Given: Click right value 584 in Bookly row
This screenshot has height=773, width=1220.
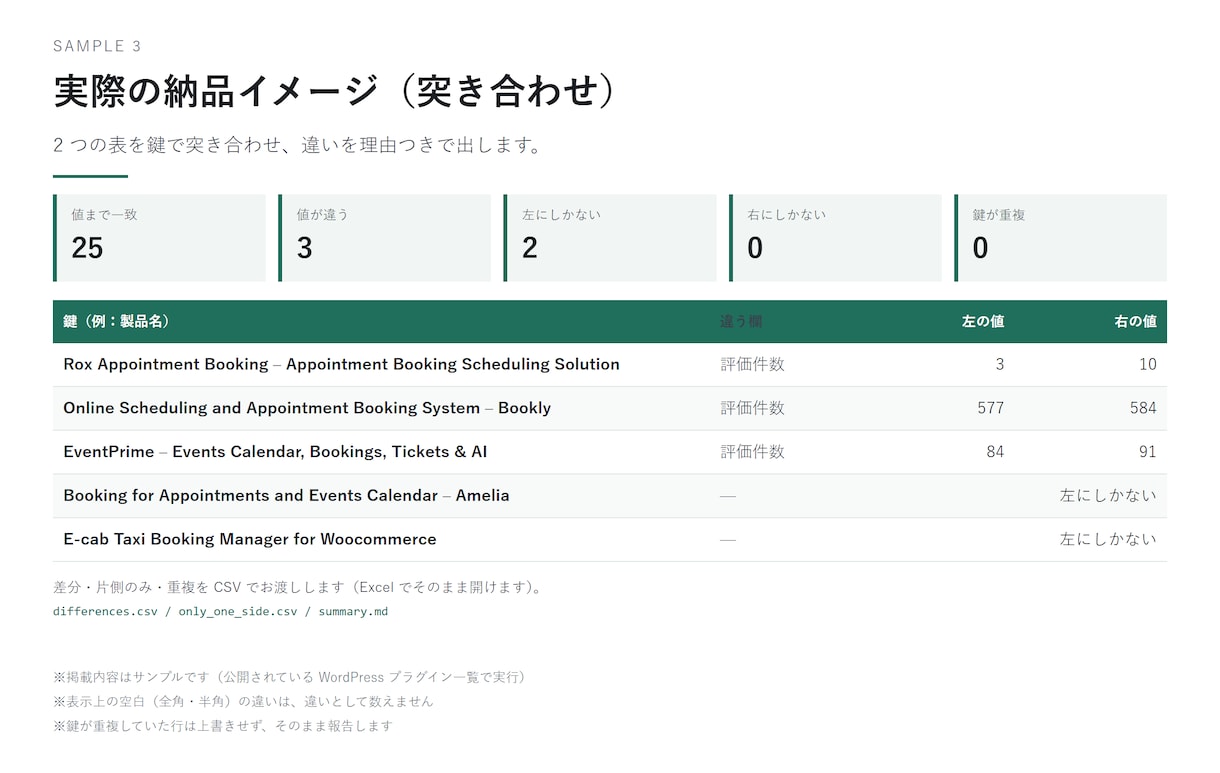Looking at the screenshot, I should pos(1142,408).
